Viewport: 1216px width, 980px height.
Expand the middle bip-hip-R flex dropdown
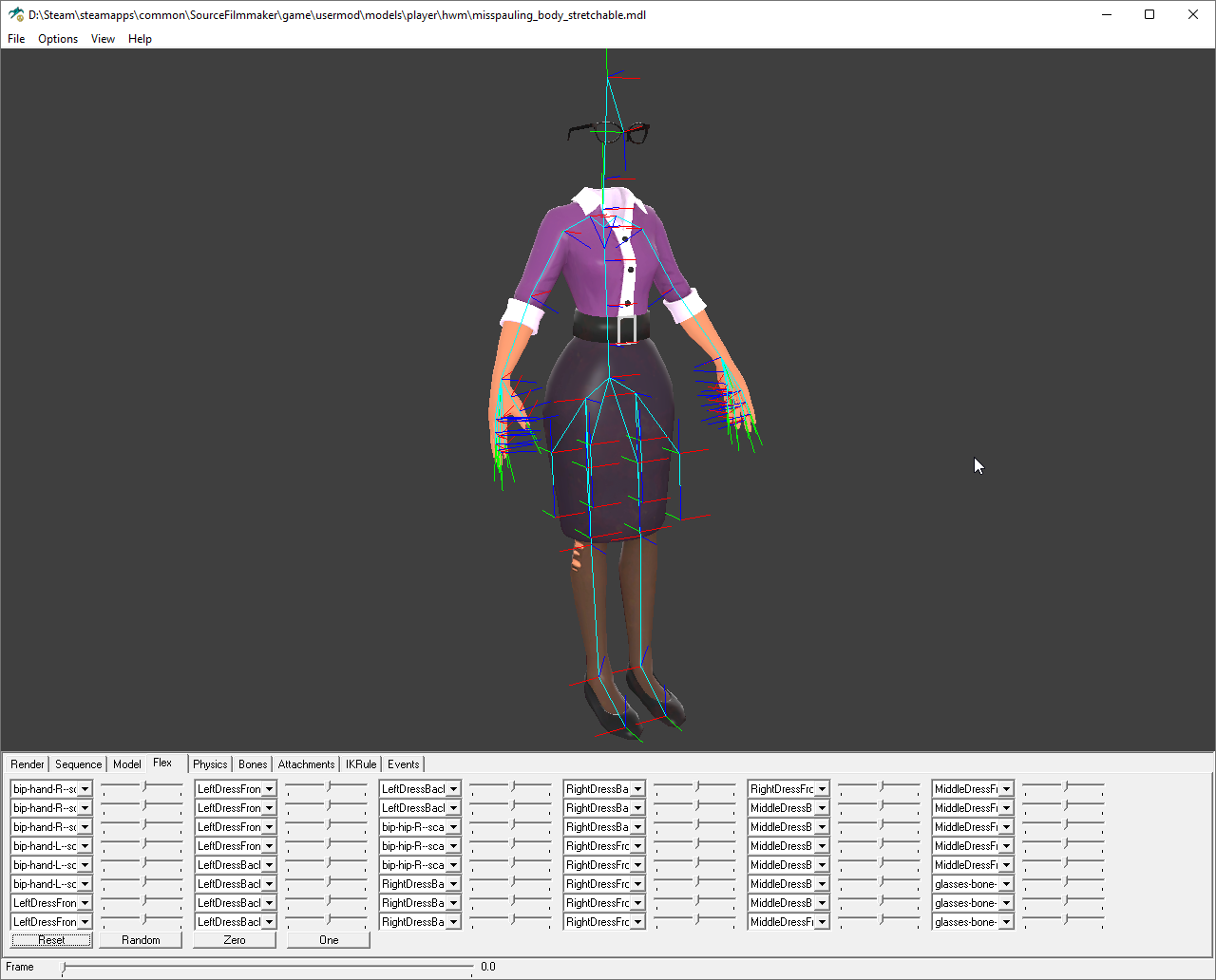420,846
